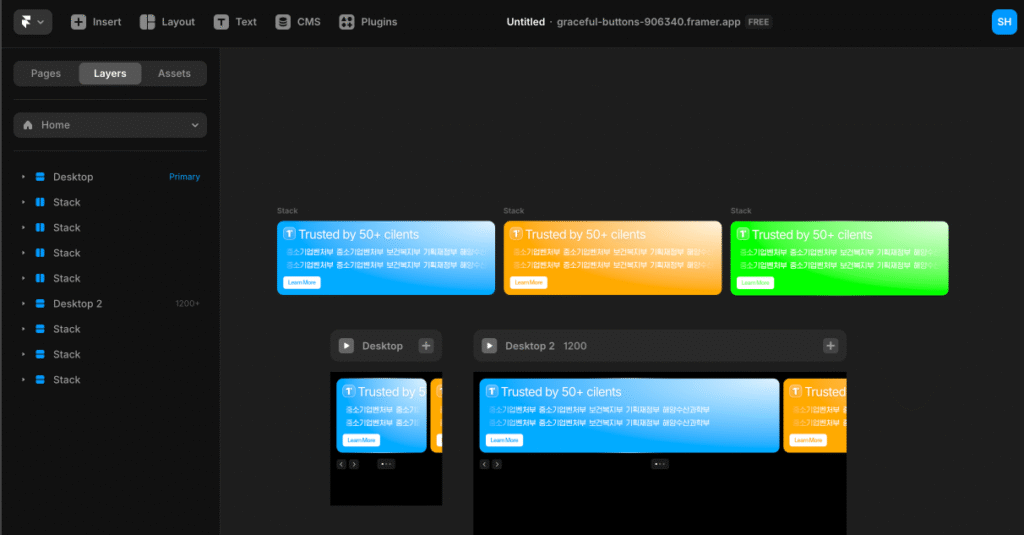Expand the Desktop layer in tree

click(x=23, y=177)
